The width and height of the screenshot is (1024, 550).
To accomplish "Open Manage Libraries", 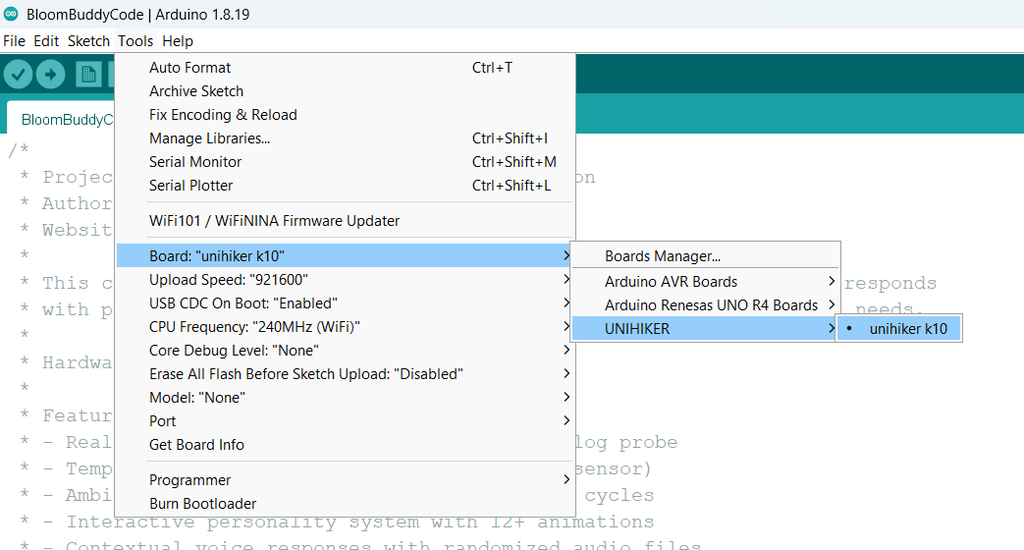I will (x=209, y=138).
